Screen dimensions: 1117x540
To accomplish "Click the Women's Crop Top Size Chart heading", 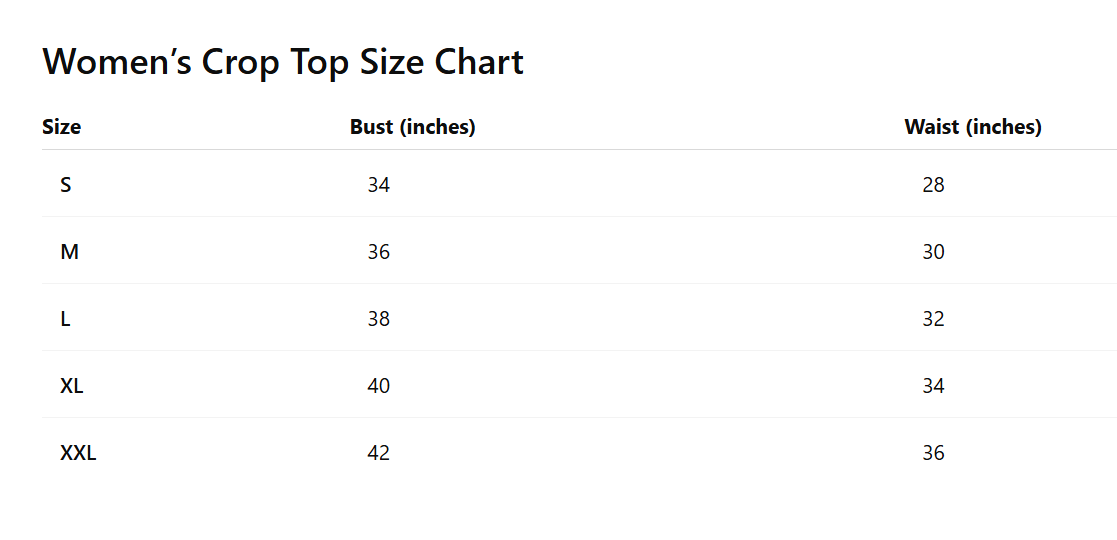I will click(x=283, y=62).
